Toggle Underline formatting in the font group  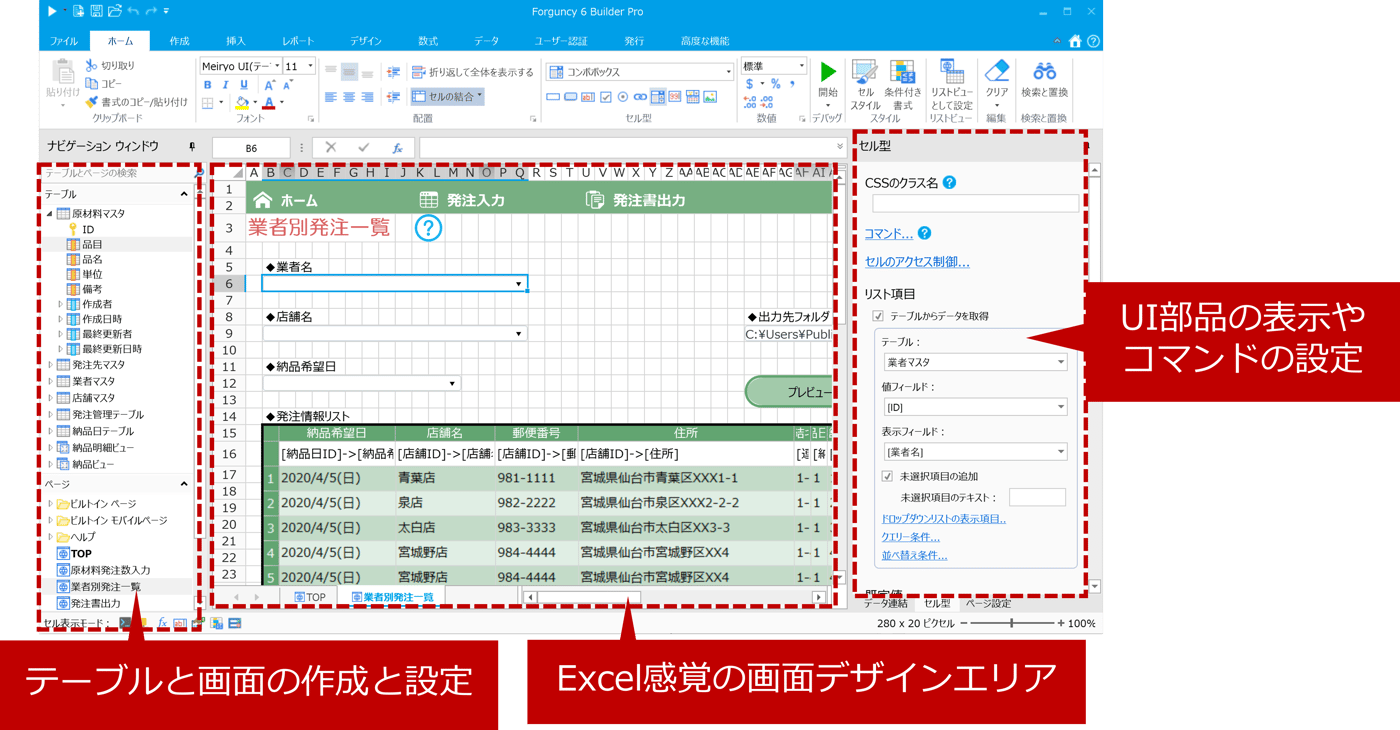point(244,86)
